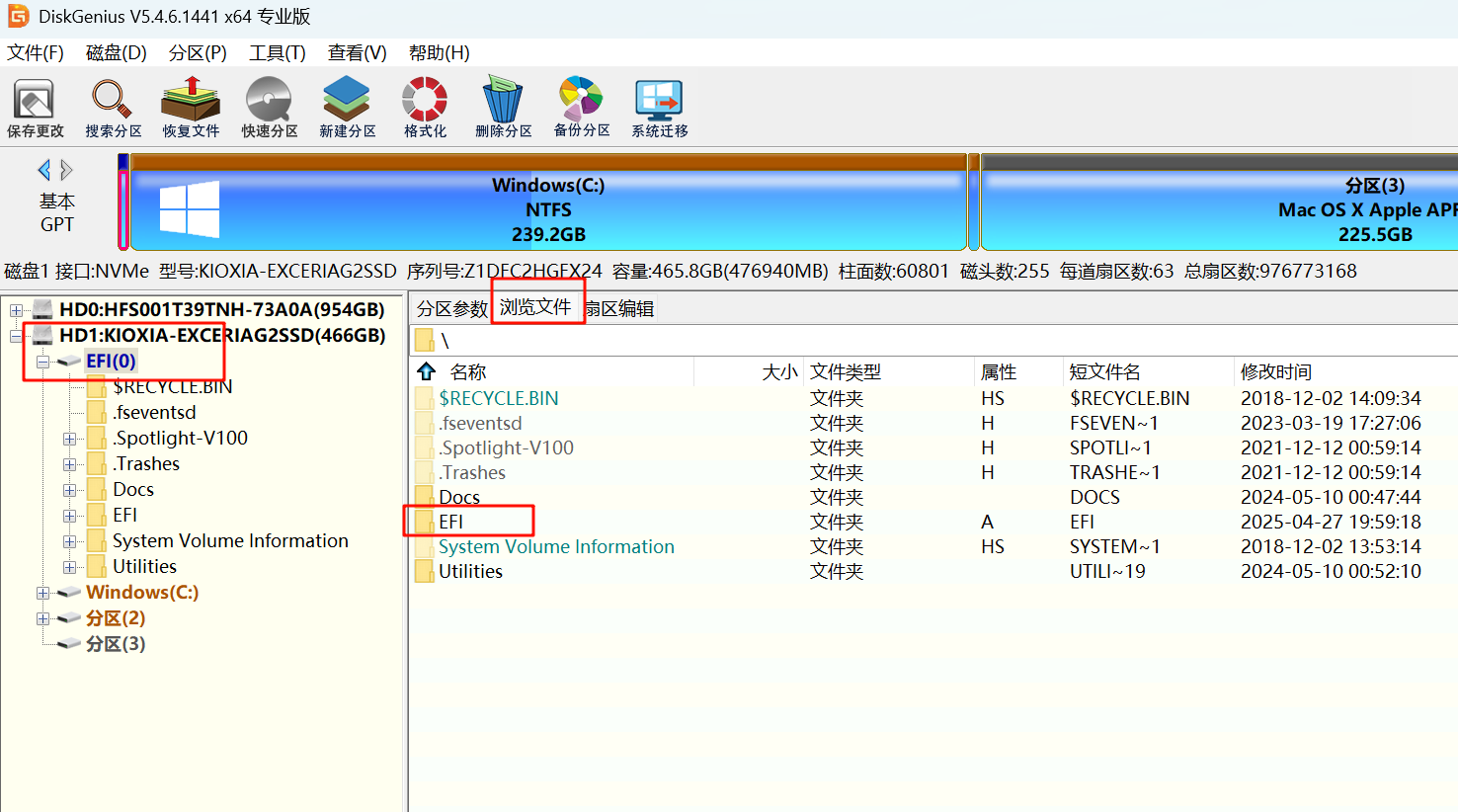Viewport: 1458px width, 812px height.
Task: Click the up-to-parent-folder arrow icon in file list
Action: [x=427, y=371]
